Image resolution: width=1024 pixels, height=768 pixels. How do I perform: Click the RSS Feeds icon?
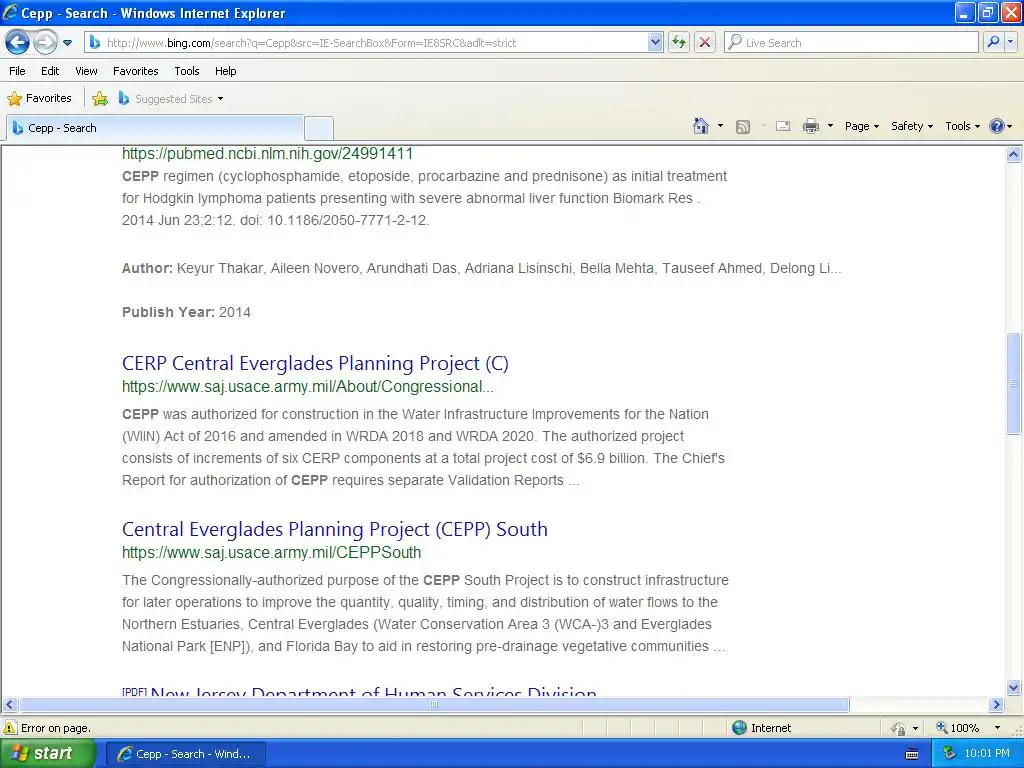pyautogui.click(x=743, y=127)
